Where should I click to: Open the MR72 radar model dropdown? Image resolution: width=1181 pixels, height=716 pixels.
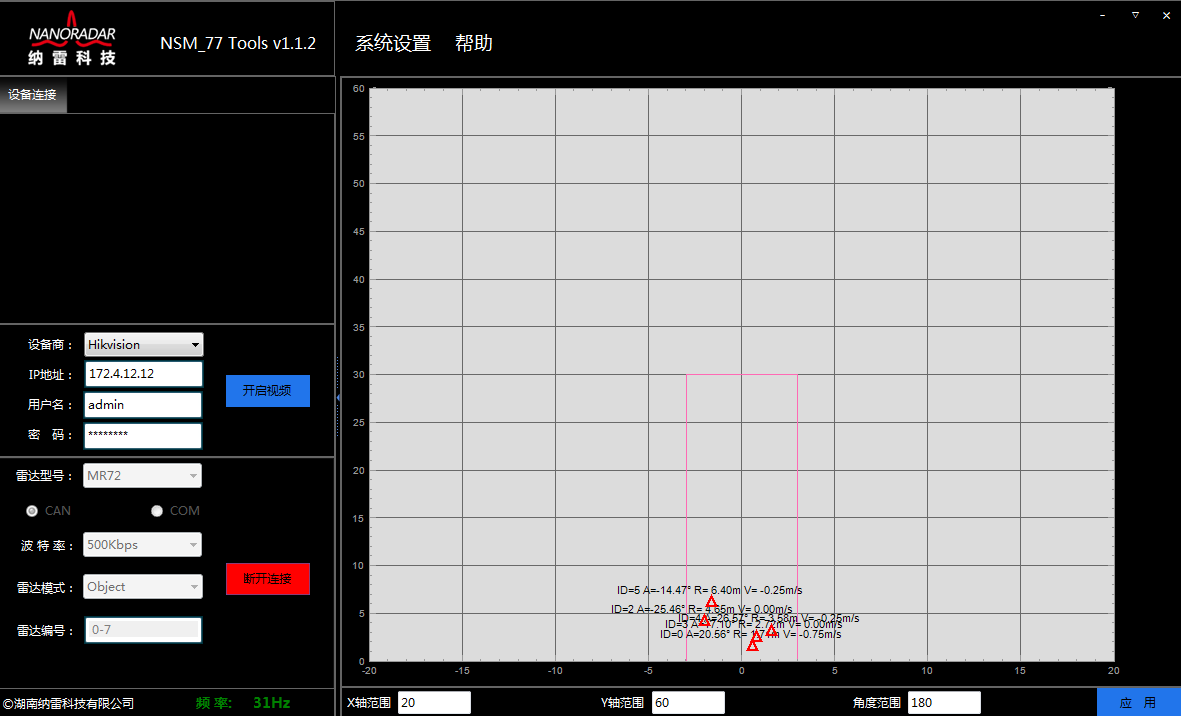[142, 476]
